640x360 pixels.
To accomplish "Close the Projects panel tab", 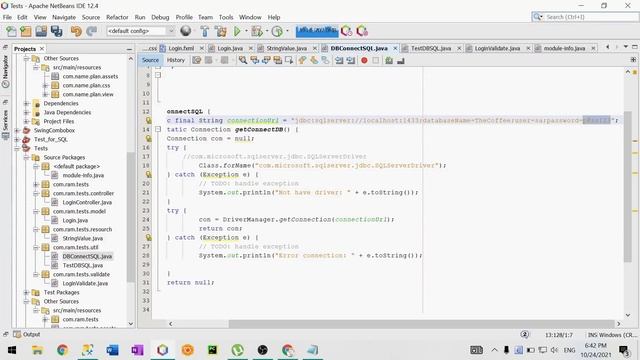I will coord(42,49).
